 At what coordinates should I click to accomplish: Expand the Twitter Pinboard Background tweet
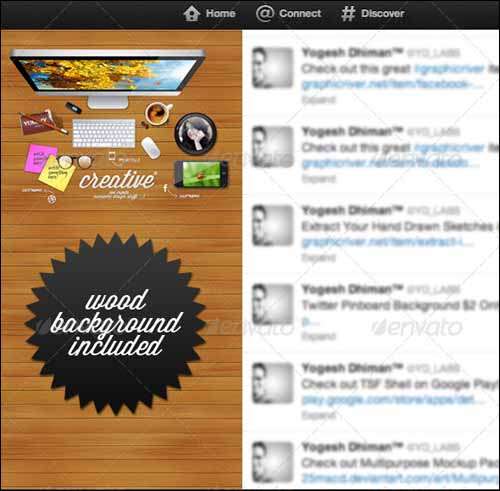(319, 336)
